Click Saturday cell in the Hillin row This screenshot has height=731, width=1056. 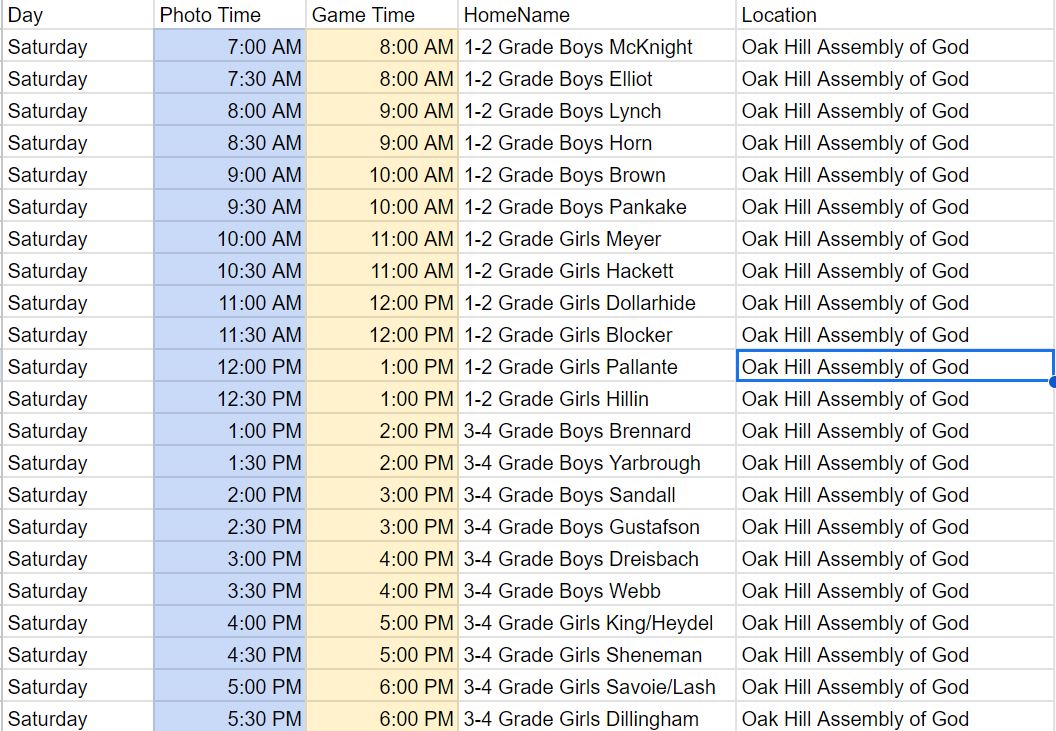point(77,399)
